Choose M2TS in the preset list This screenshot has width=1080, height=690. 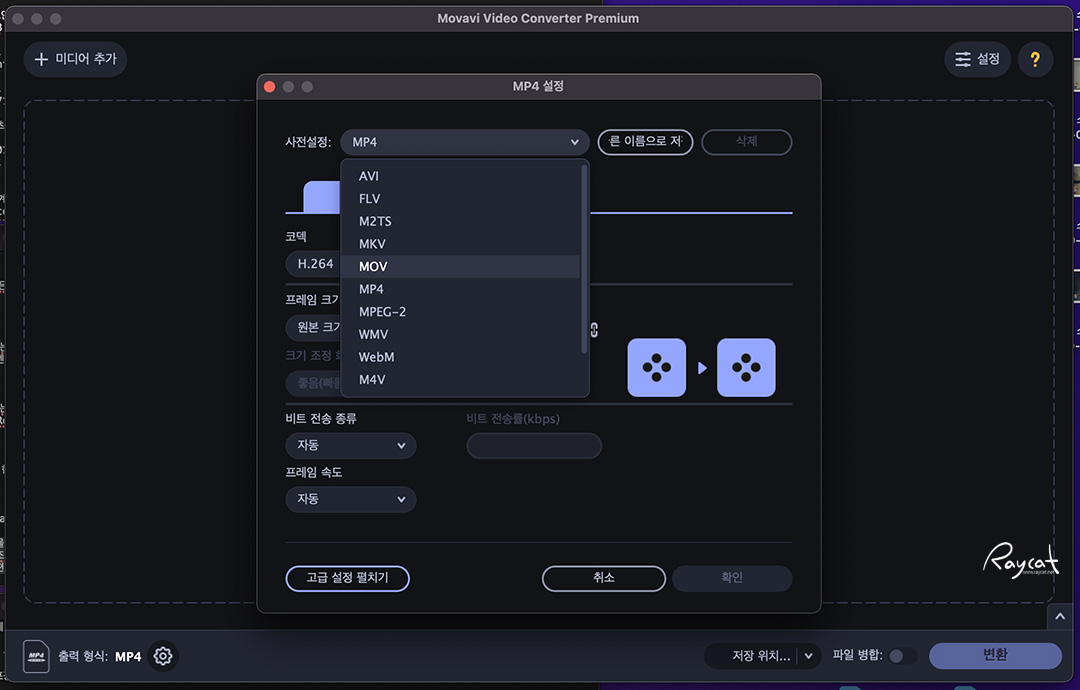click(460, 221)
